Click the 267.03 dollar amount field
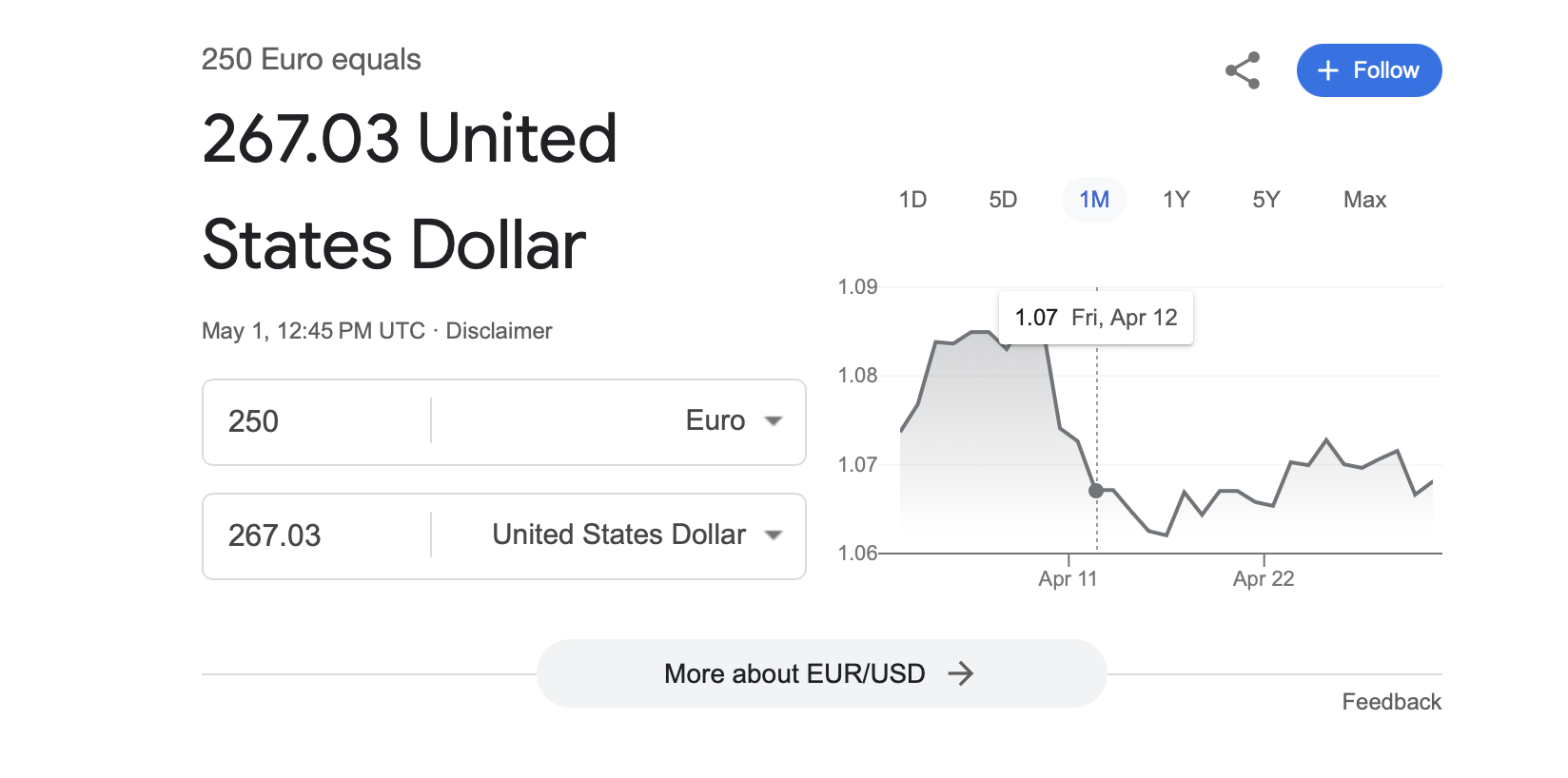 pos(317,535)
